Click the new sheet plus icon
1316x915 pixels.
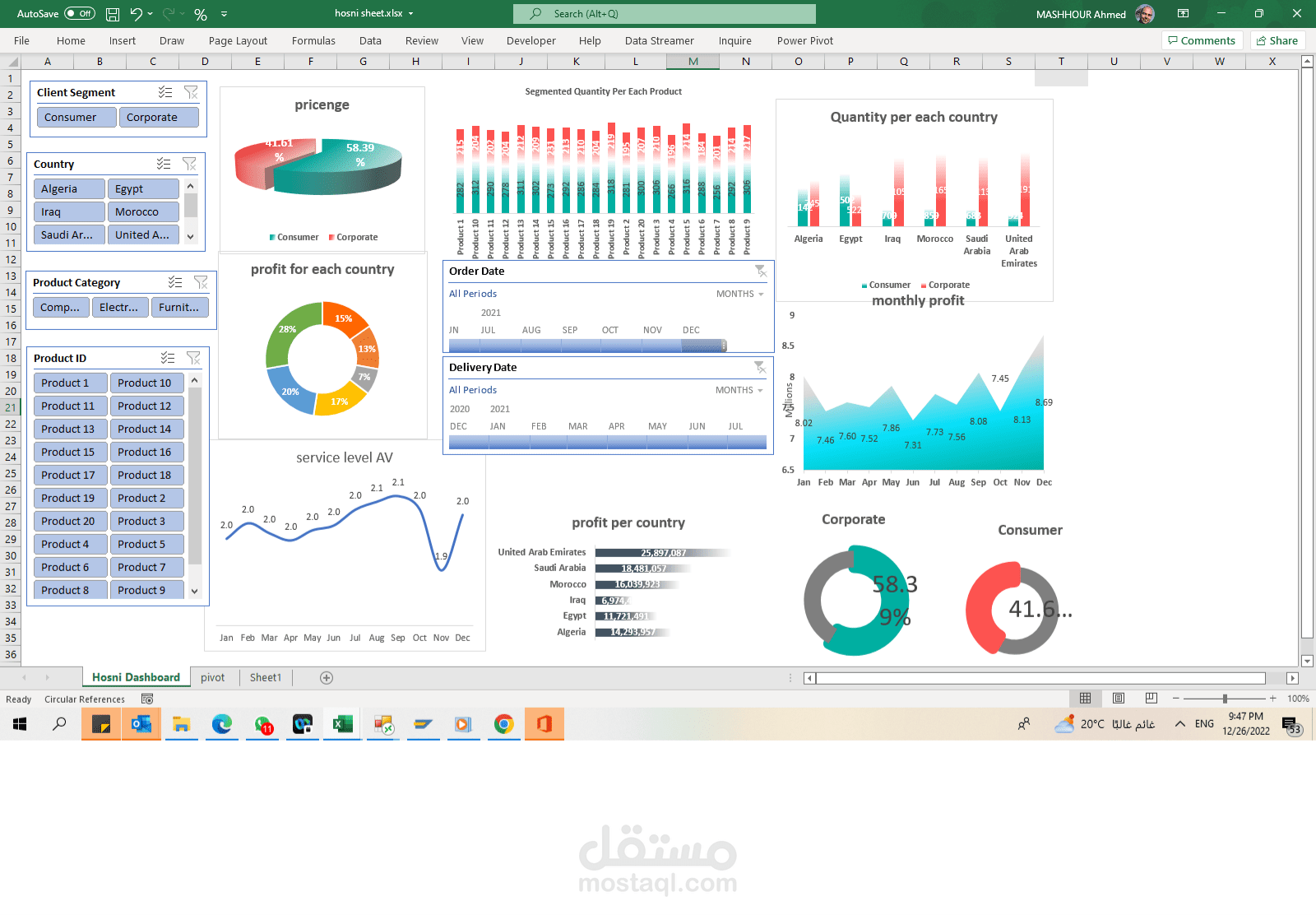click(x=327, y=678)
